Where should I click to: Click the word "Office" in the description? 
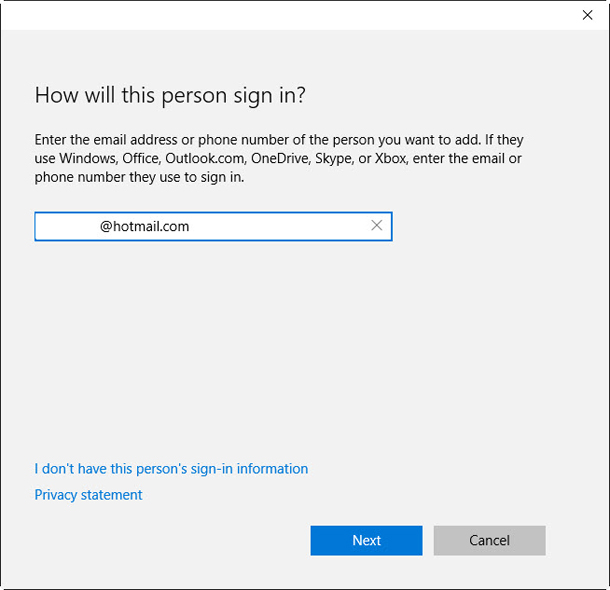tap(140, 159)
